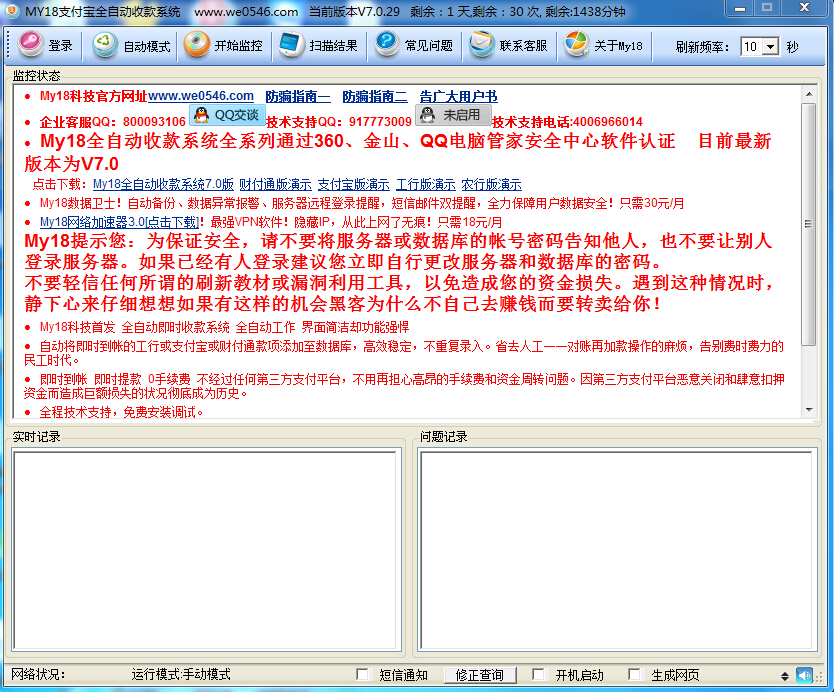
Task: Open the 农行版演示 demo link
Action: click(x=491, y=185)
